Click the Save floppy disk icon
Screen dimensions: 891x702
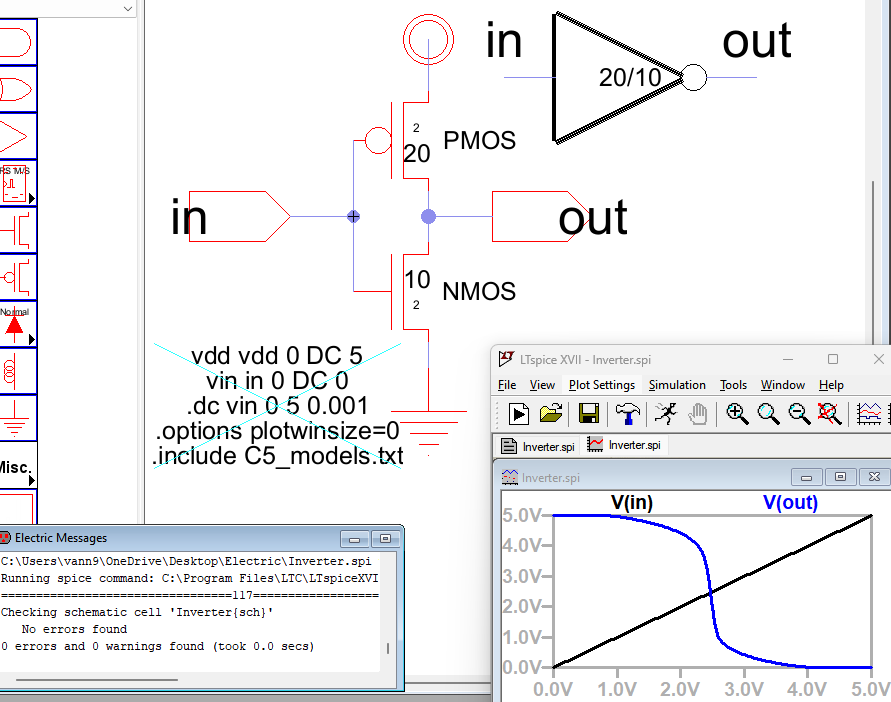[589, 414]
